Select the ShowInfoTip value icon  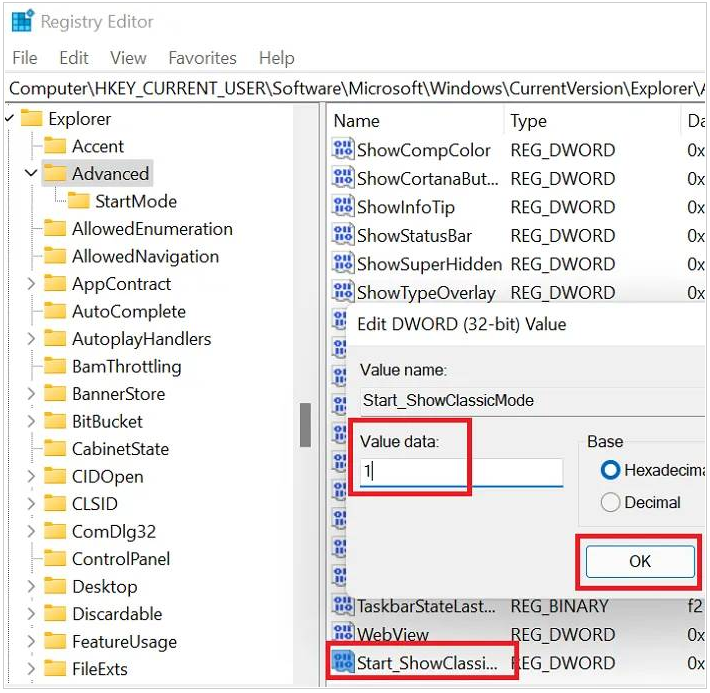[x=343, y=207]
